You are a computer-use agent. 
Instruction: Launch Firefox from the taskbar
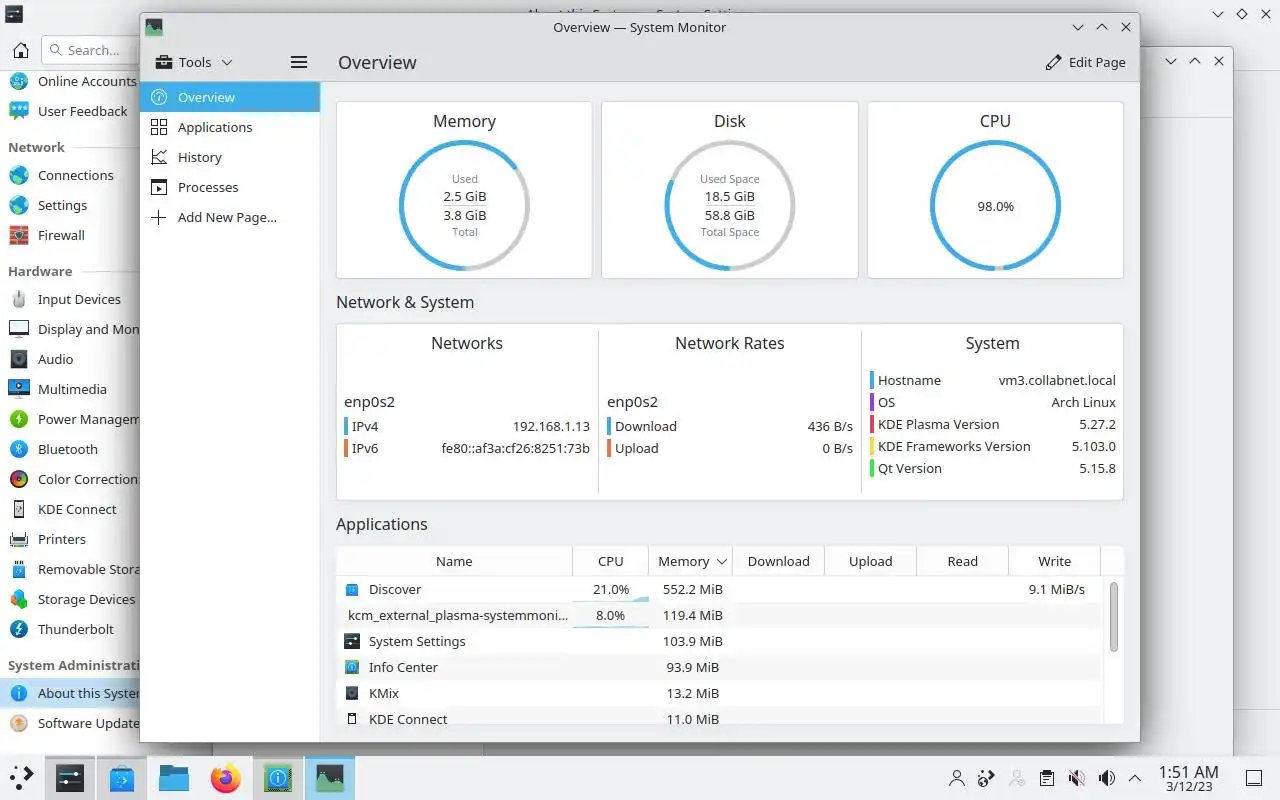pos(226,777)
